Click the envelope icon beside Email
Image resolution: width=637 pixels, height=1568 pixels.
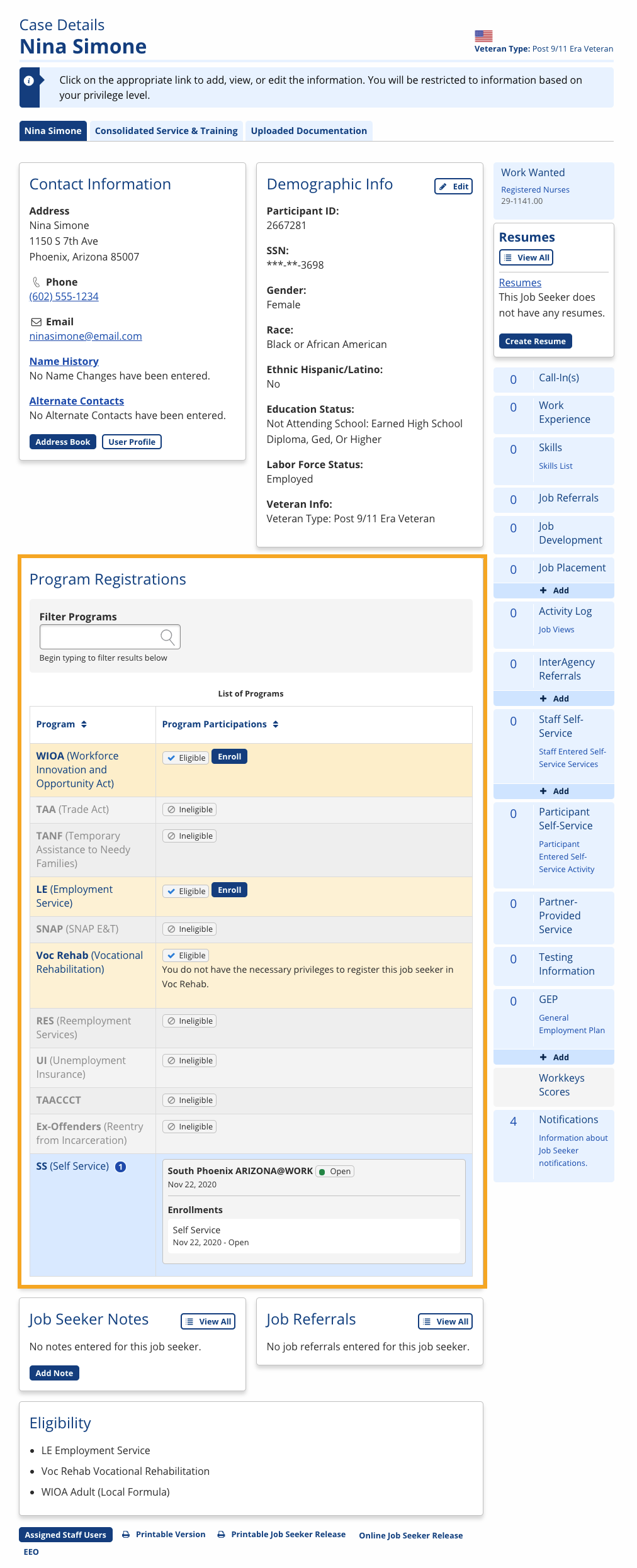tap(37, 322)
